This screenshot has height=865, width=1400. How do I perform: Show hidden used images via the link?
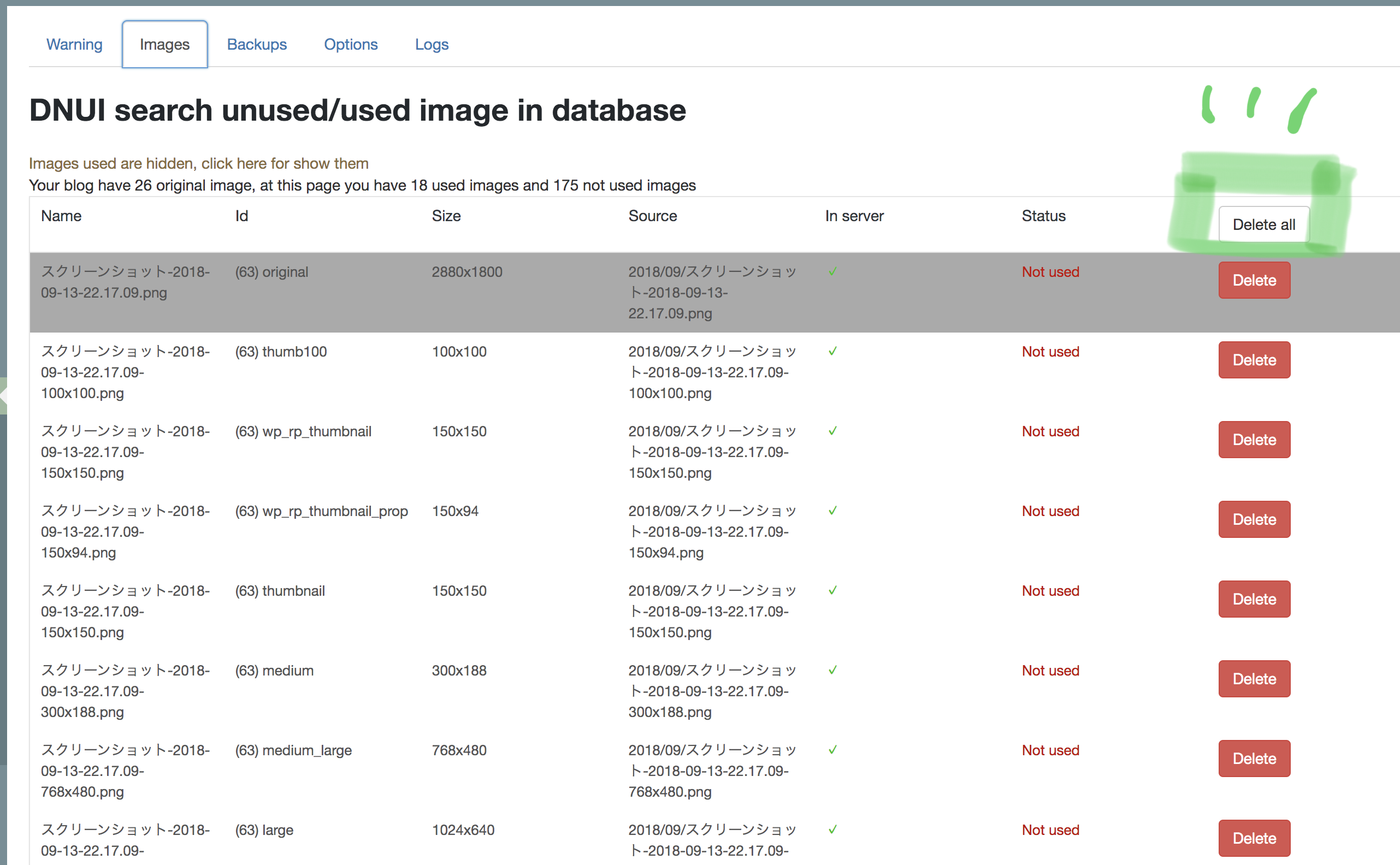(198, 164)
